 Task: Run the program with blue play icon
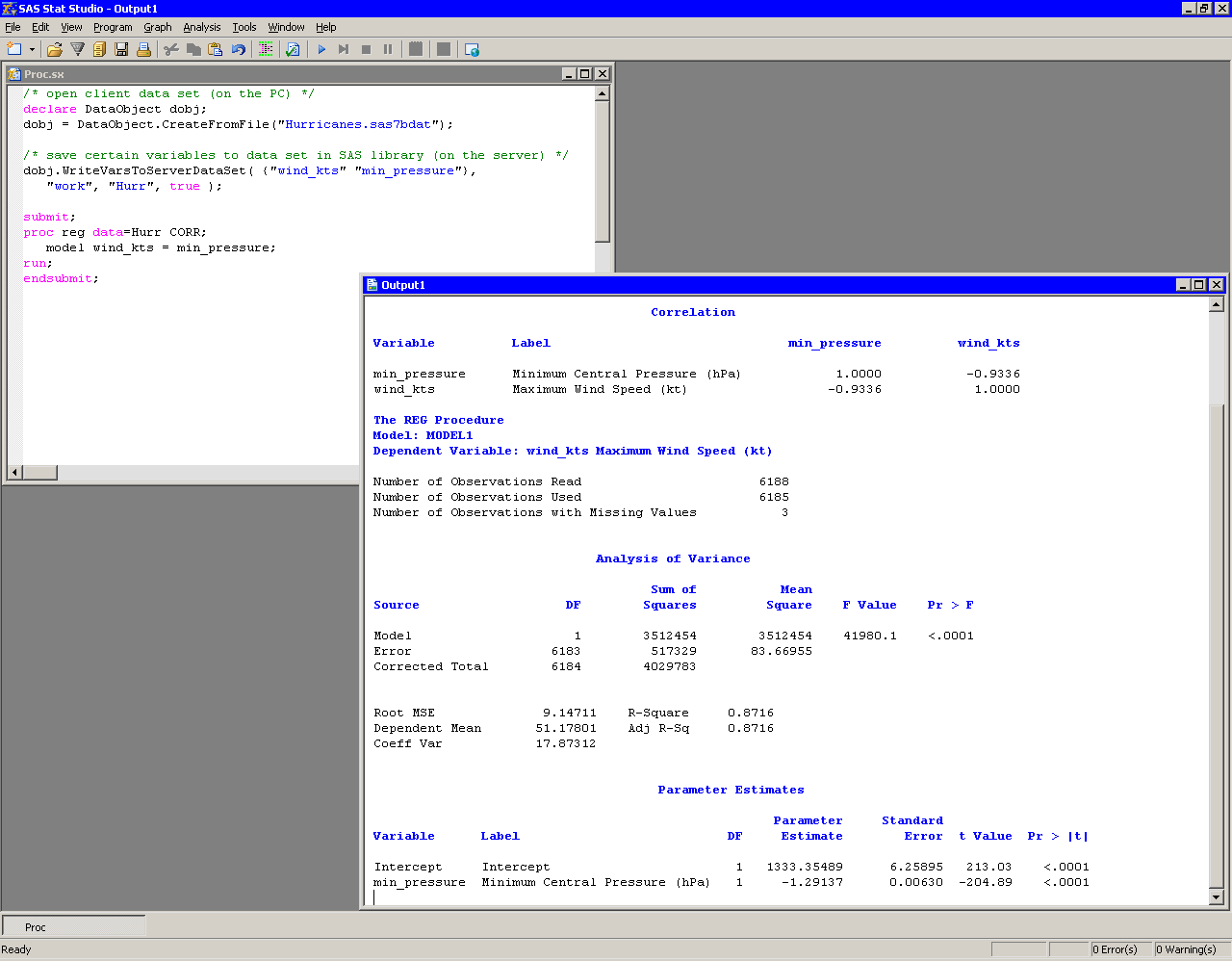[x=321, y=49]
